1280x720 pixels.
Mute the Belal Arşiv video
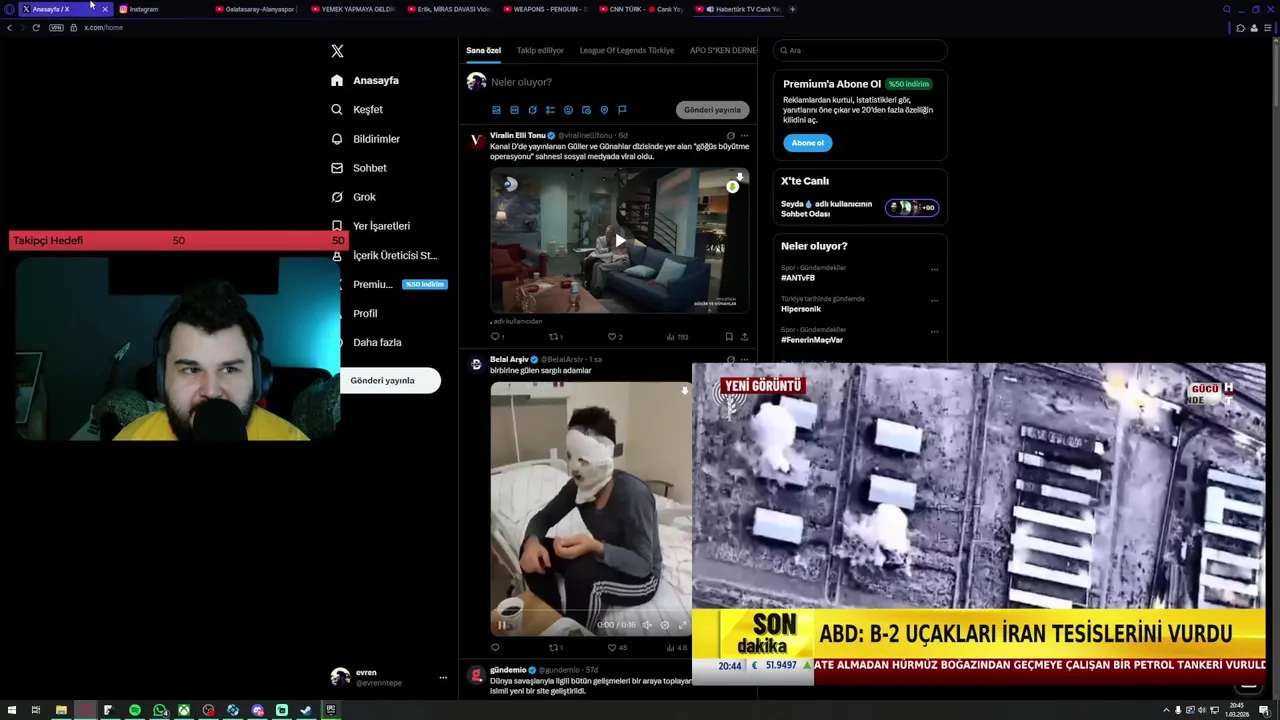(647, 625)
